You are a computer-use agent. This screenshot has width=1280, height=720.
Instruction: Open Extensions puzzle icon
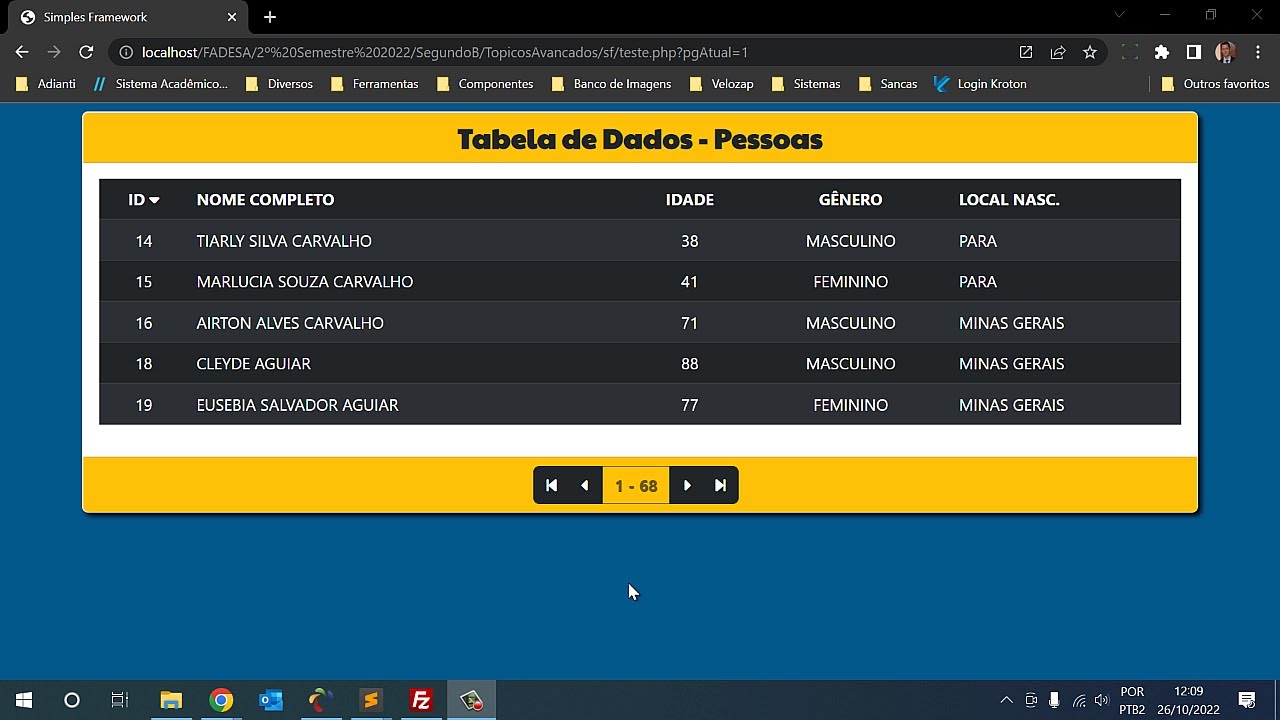click(x=1162, y=52)
